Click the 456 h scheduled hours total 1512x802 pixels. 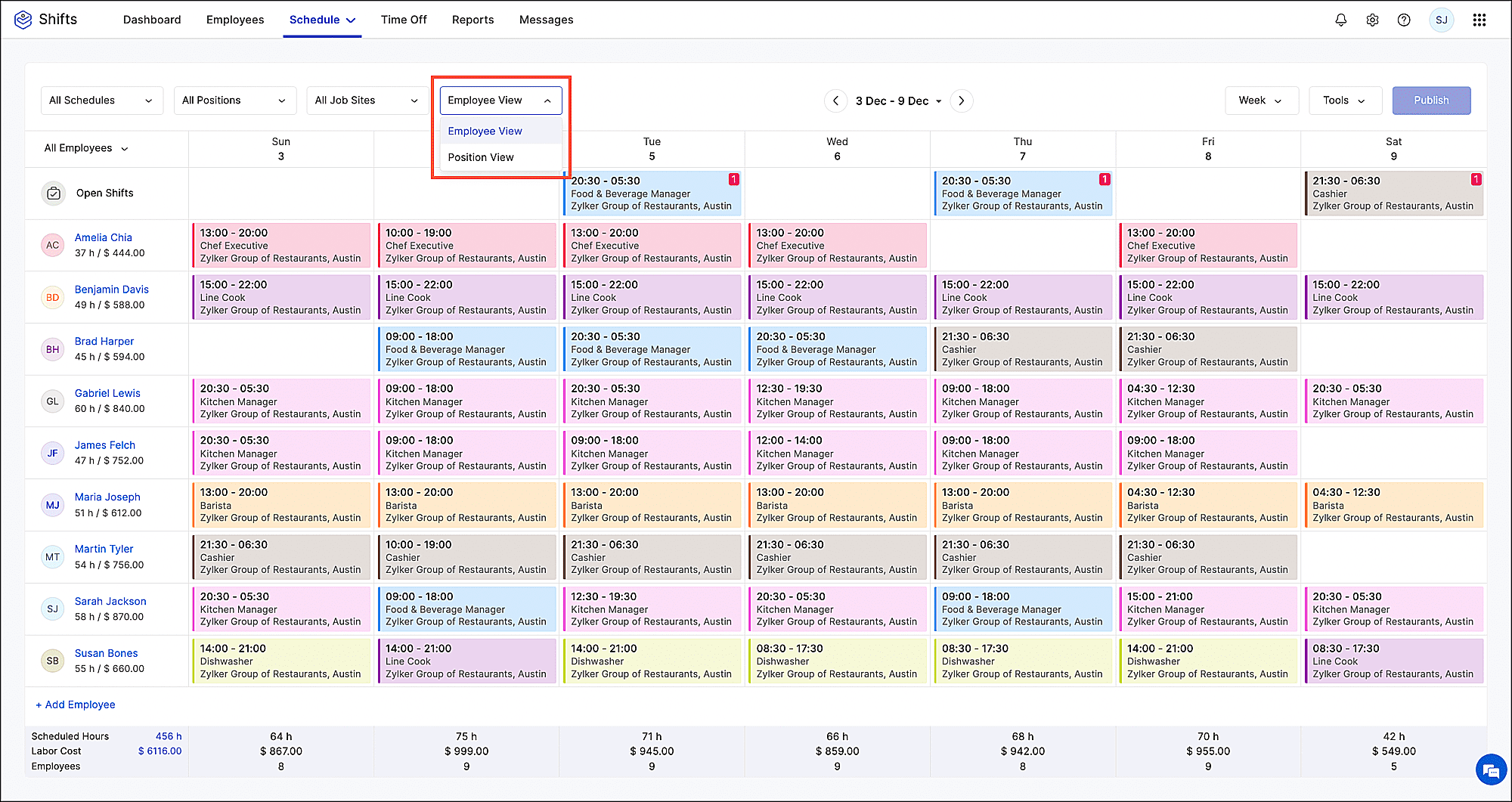(x=169, y=736)
